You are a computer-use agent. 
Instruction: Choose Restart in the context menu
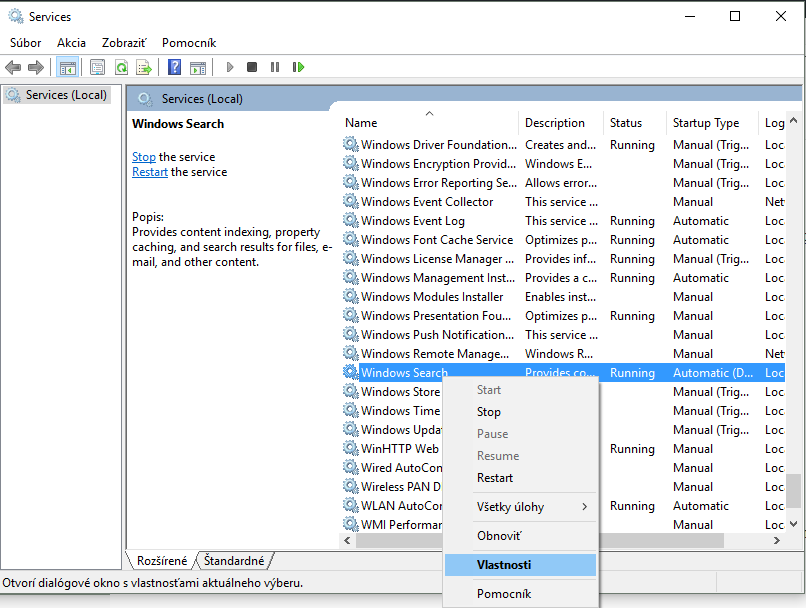520,477
